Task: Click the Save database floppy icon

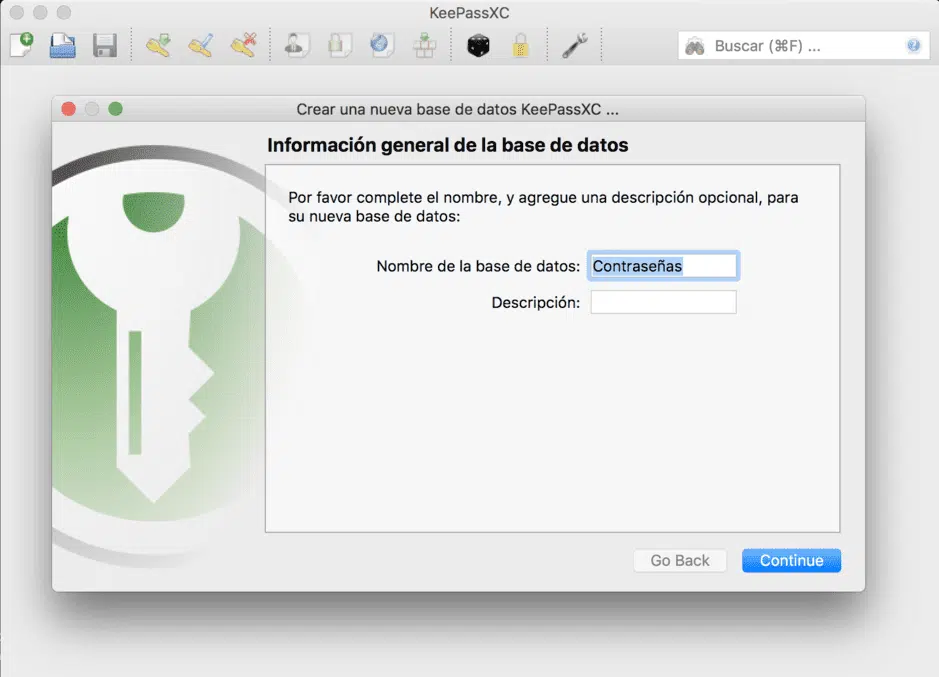Action: coord(105,46)
